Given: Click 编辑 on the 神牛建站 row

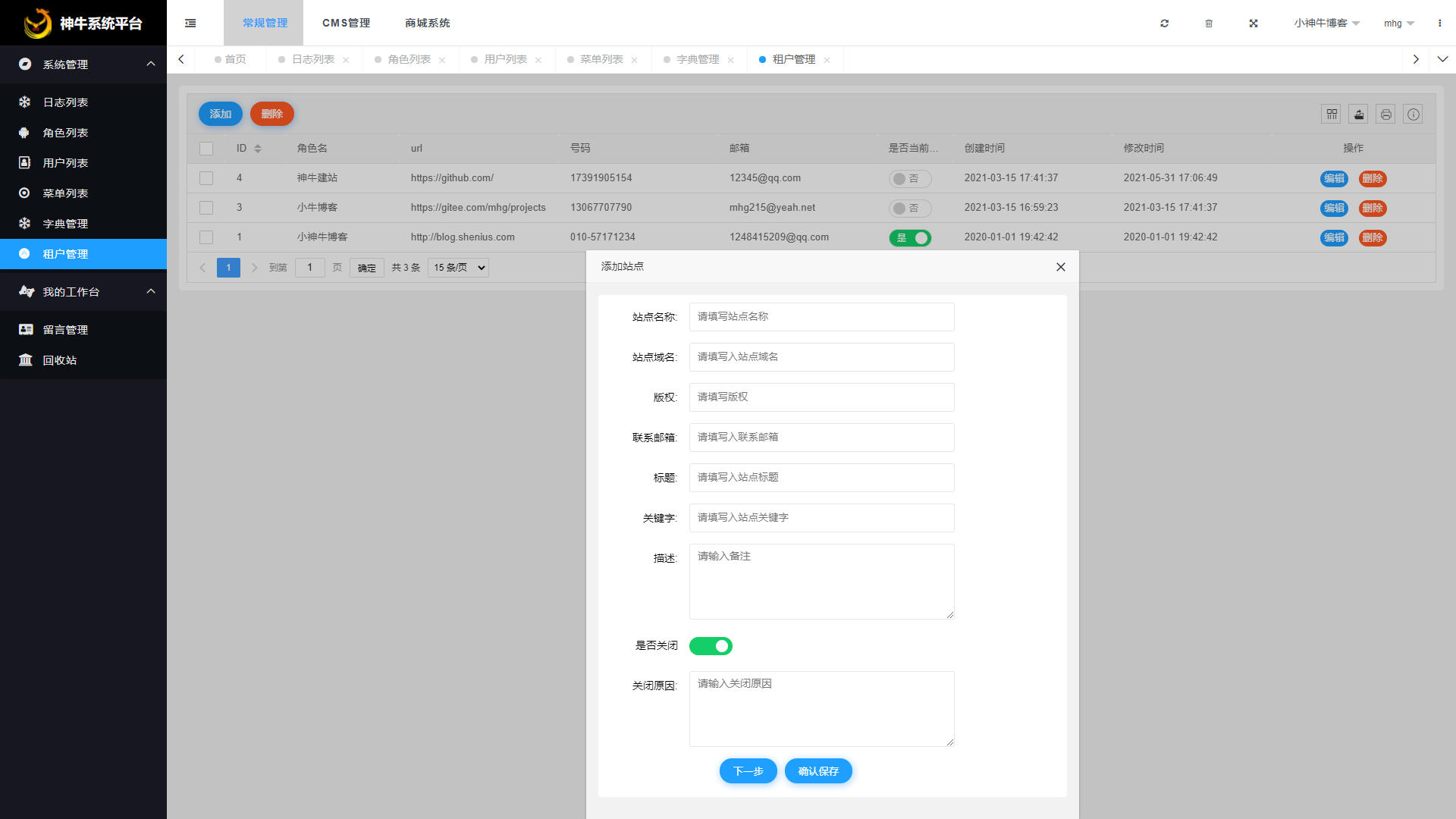Looking at the screenshot, I should pyautogui.click(x=1333, y=179).
